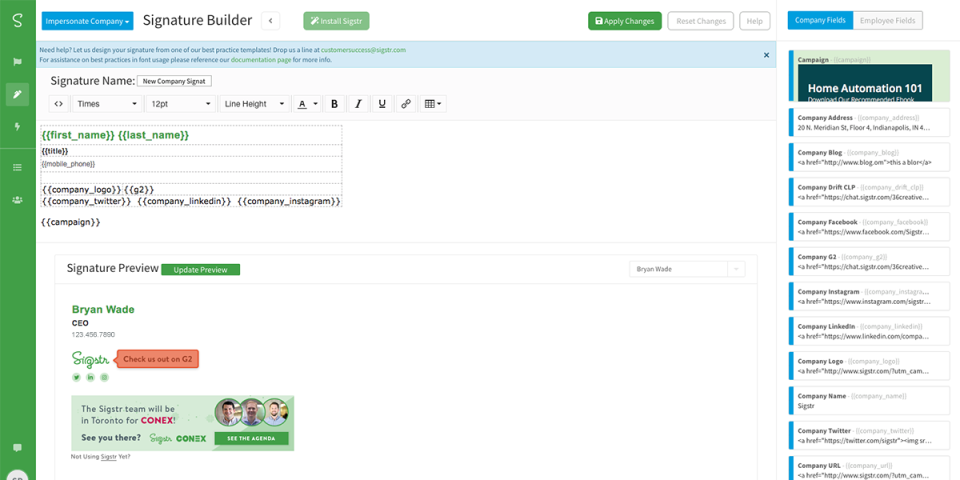Open the Impersonate Company dropdown
The image size is (960, 480).
coord(88,21)
